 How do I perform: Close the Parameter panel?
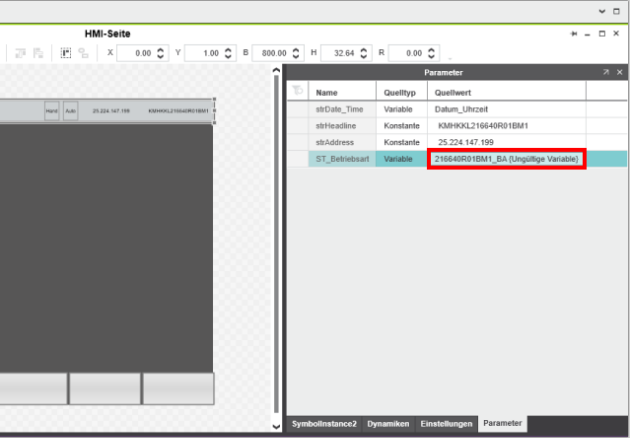[x=620, y=72]
